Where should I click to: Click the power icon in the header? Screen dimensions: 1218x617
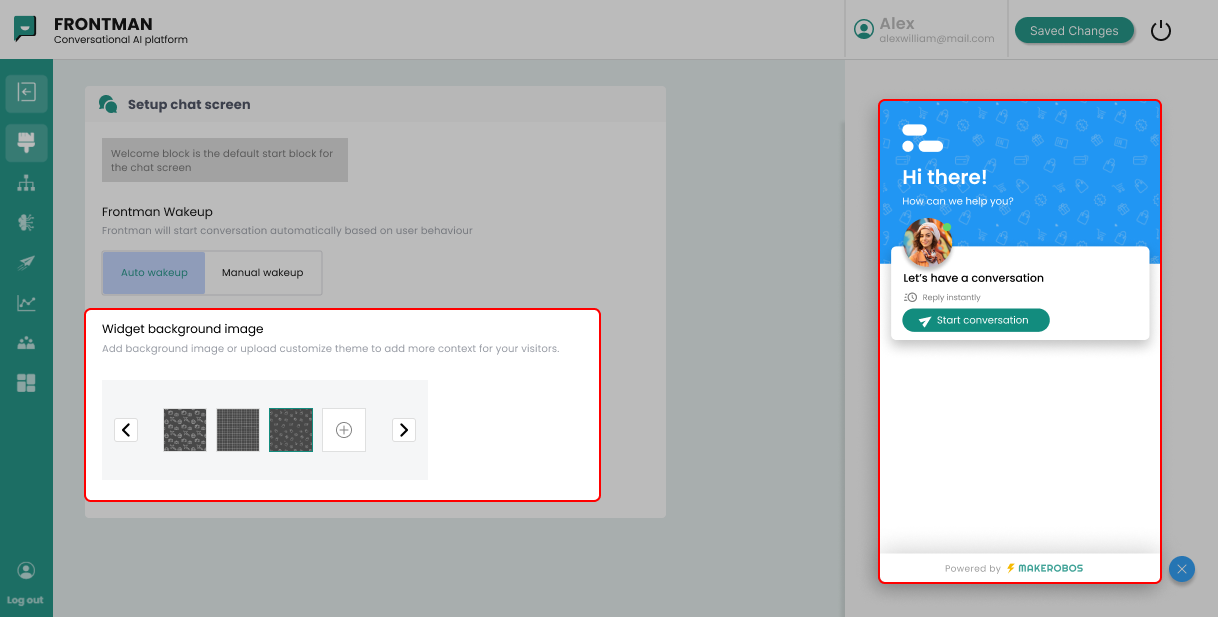point(1160,31)
